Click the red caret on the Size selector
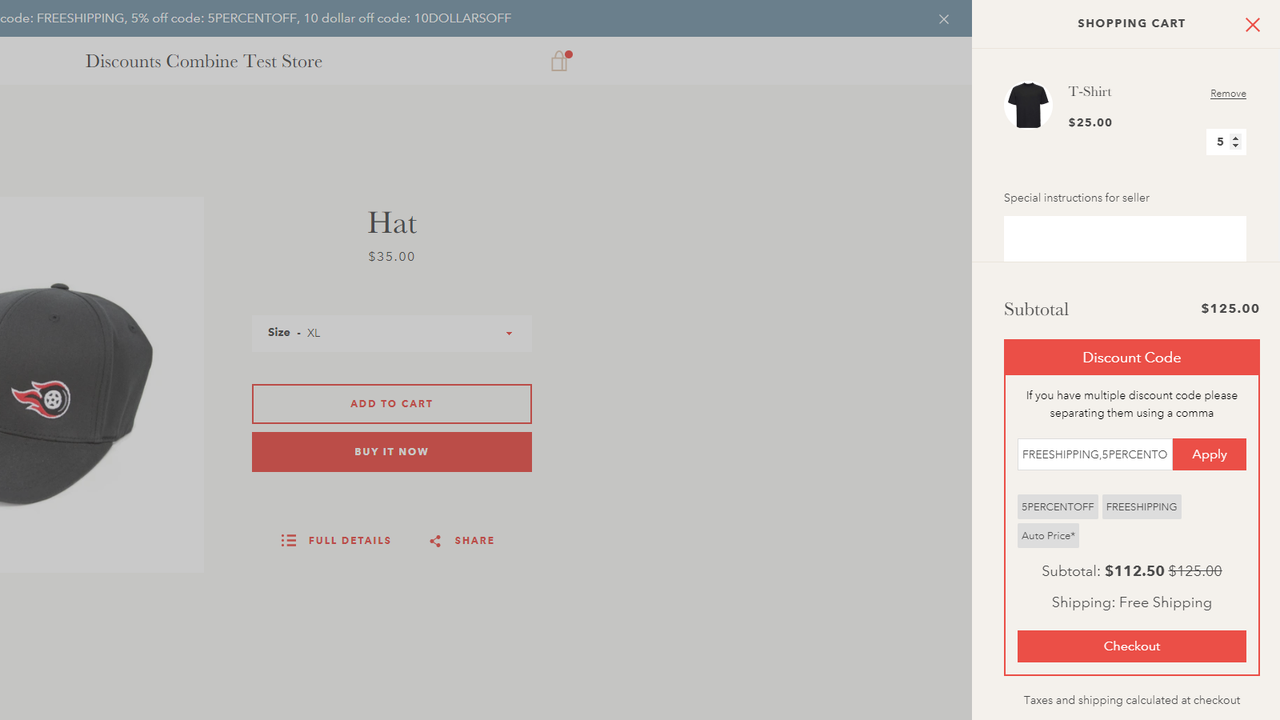Viewport: 1280px width, 720px height. [x=508, y=333]
